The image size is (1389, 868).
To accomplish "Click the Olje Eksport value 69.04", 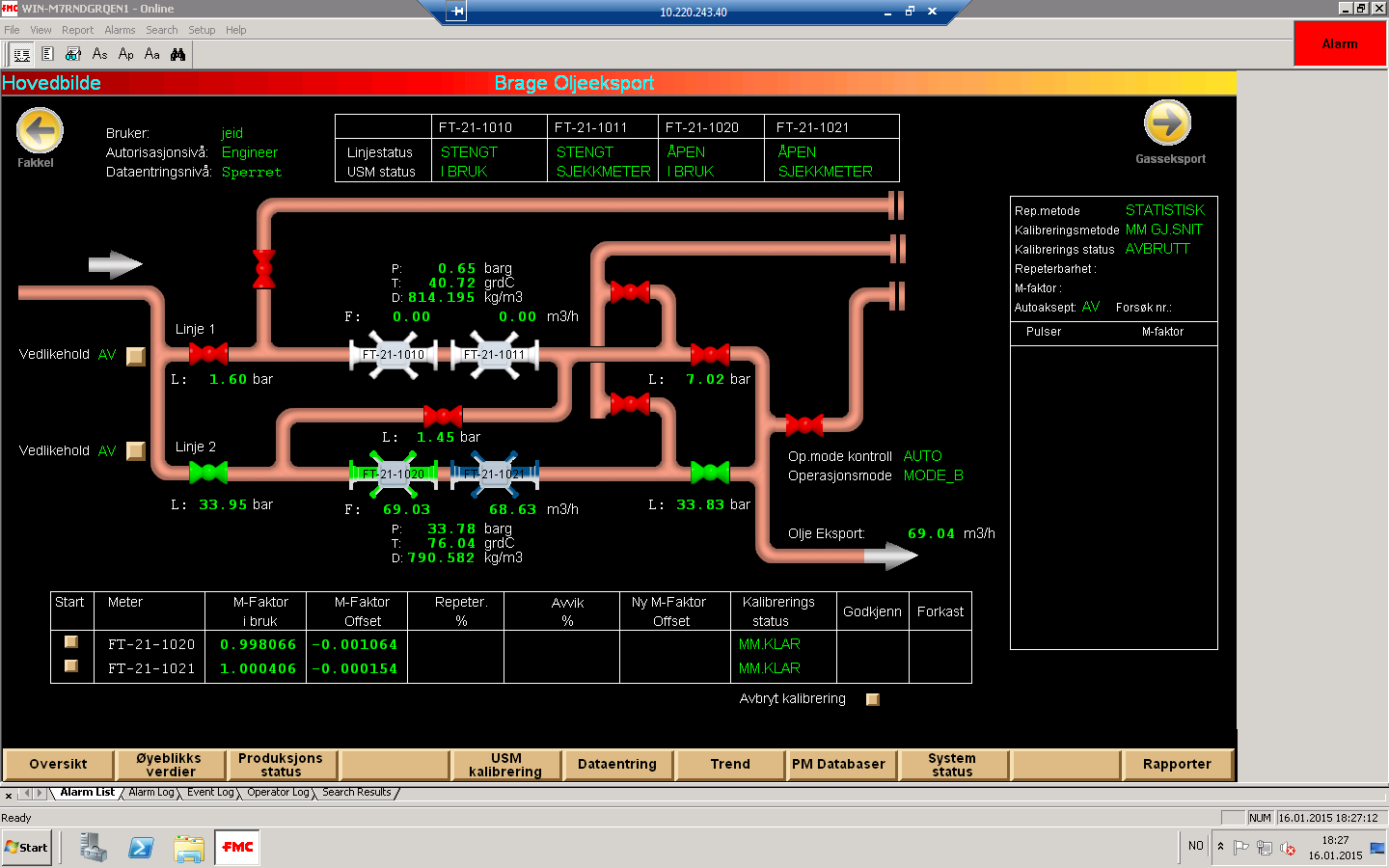I will pos(931,533).
